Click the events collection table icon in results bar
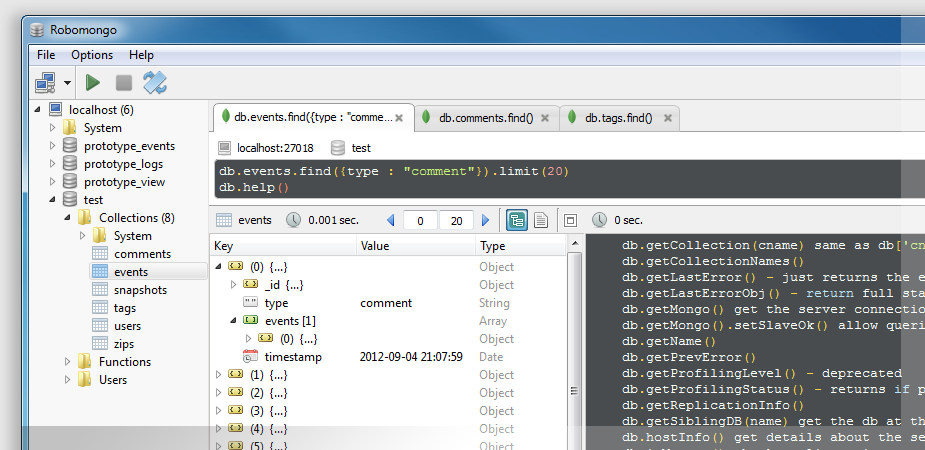925x450 pixels. click(224, 221)
